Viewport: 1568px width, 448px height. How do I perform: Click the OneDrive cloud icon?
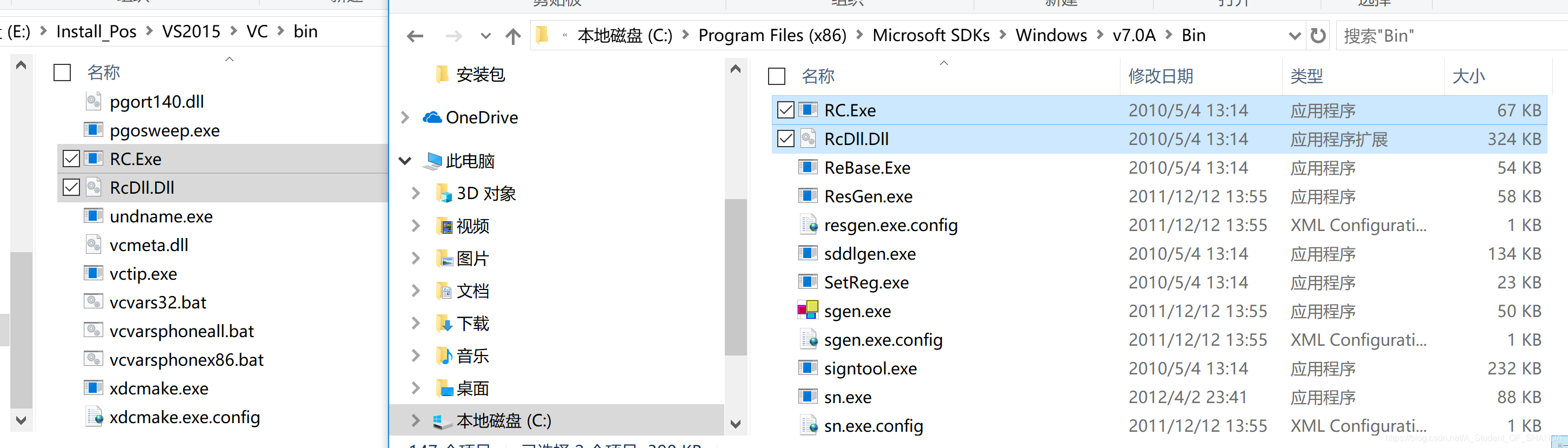tap(432, 117)
